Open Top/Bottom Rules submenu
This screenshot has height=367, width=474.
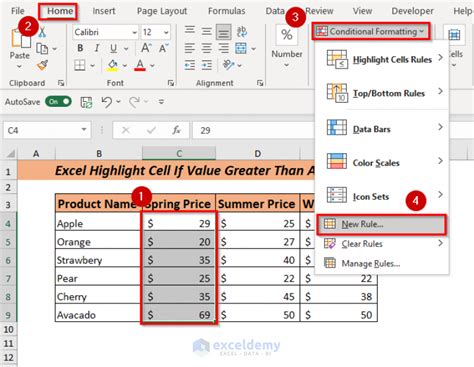(x=382, y=93)
